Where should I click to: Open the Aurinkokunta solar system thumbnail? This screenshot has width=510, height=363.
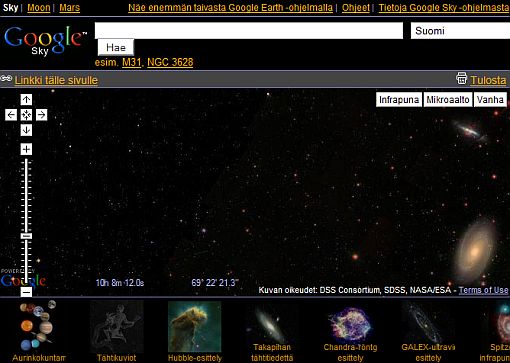39,331
